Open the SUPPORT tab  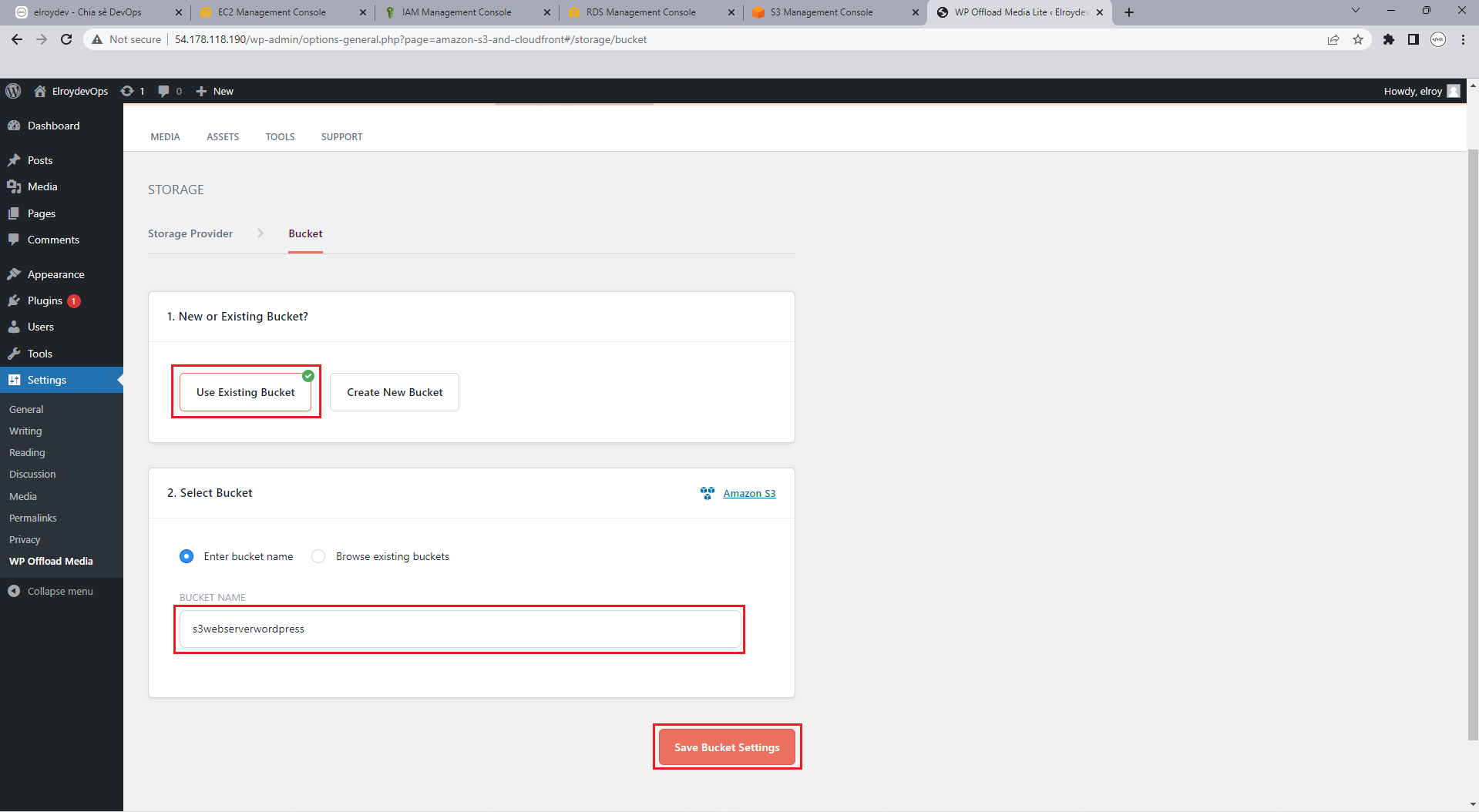tap(342, 136)
